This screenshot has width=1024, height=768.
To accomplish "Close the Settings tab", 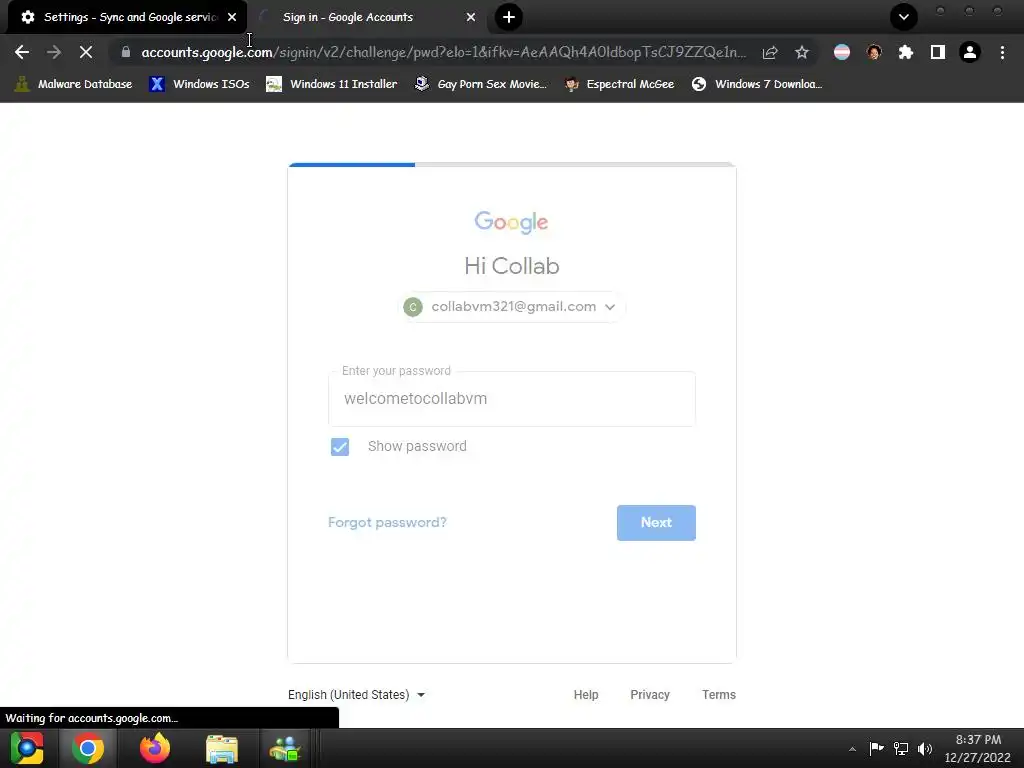I will pyautogui.click(x=232, y=17).
